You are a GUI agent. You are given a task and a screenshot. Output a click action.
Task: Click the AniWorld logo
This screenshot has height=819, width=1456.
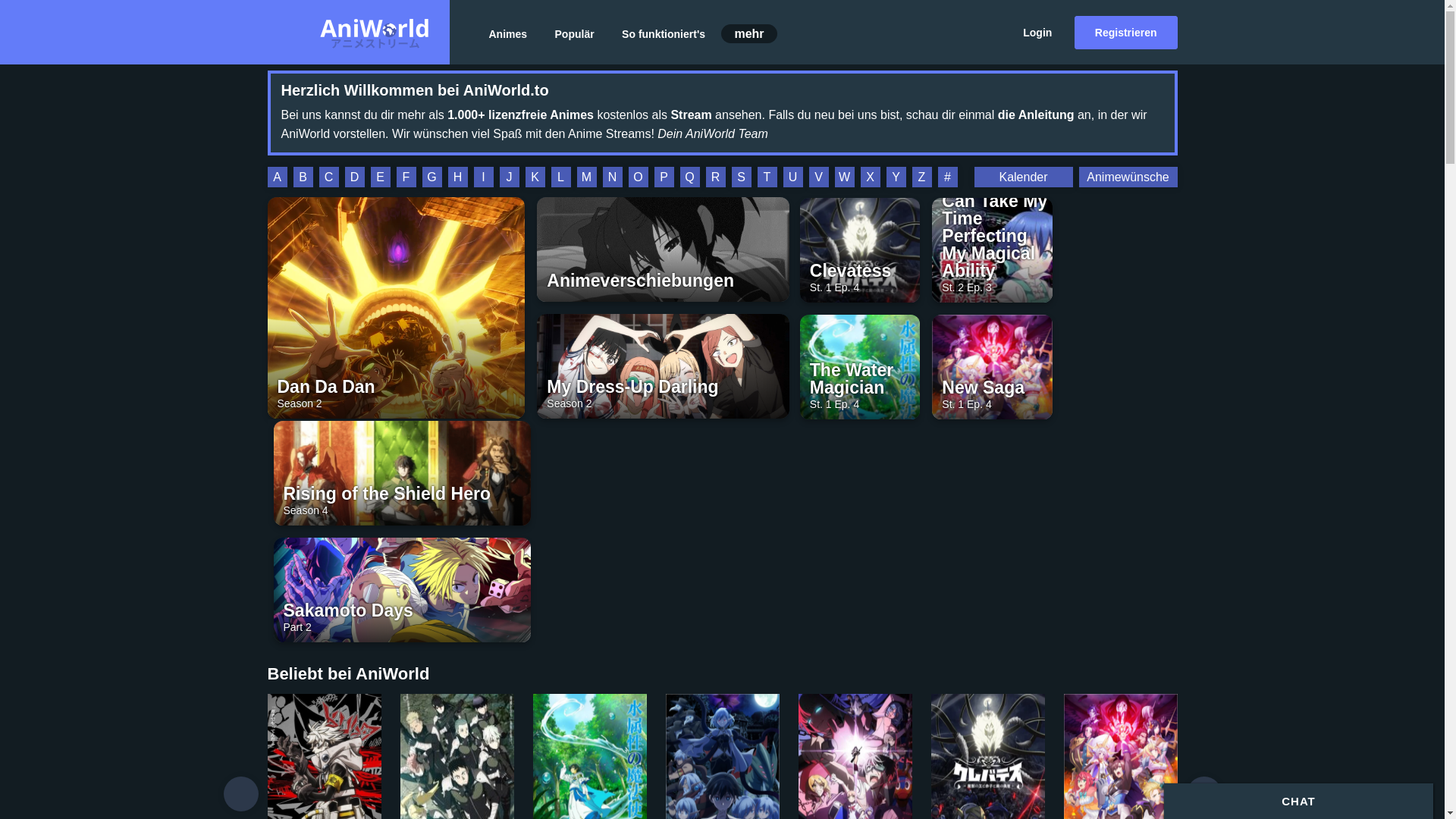374,33
